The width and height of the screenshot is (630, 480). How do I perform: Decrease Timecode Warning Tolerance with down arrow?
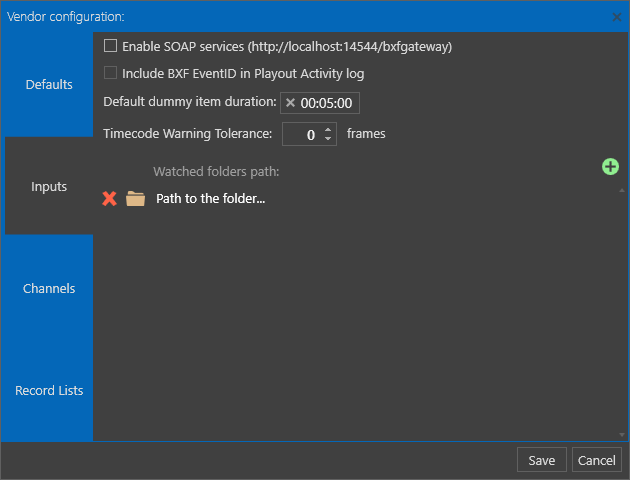click(328, 139)
